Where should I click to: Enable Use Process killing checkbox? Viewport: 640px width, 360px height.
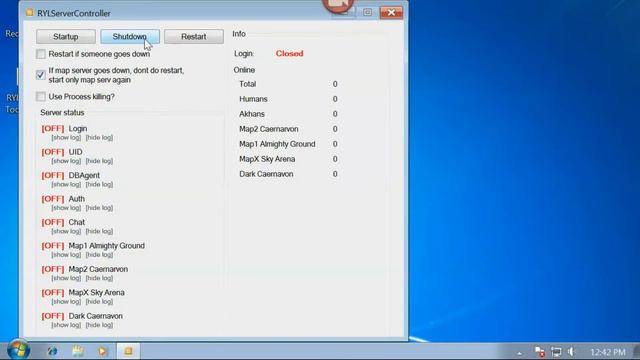[x=40, y=97]
